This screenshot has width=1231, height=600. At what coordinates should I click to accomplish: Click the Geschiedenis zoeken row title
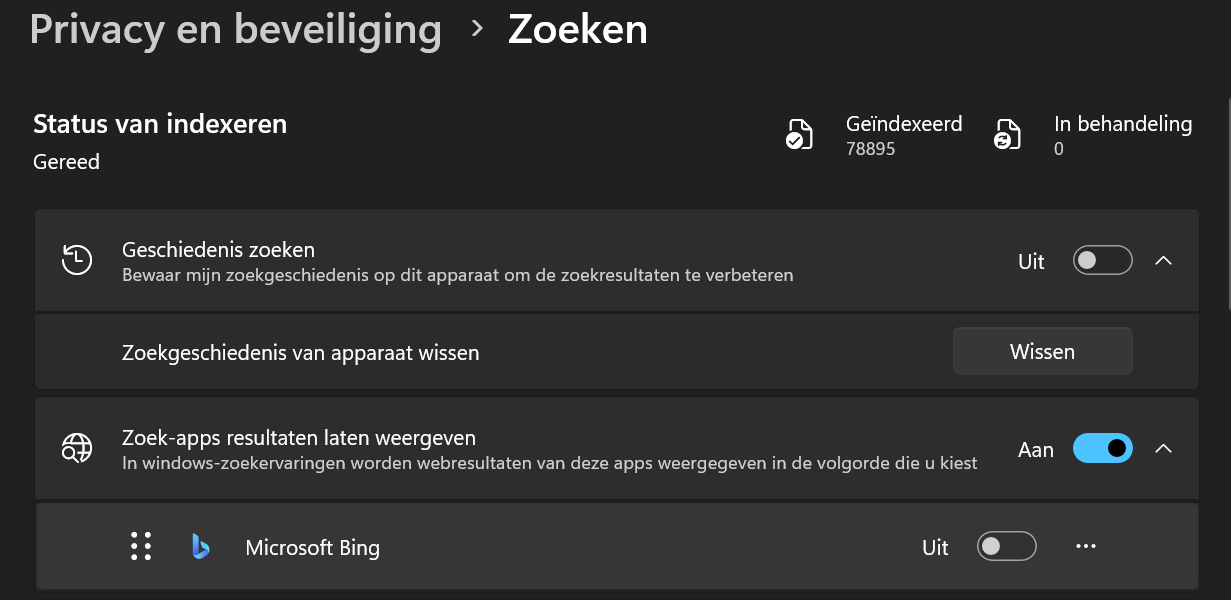point(218,249)
